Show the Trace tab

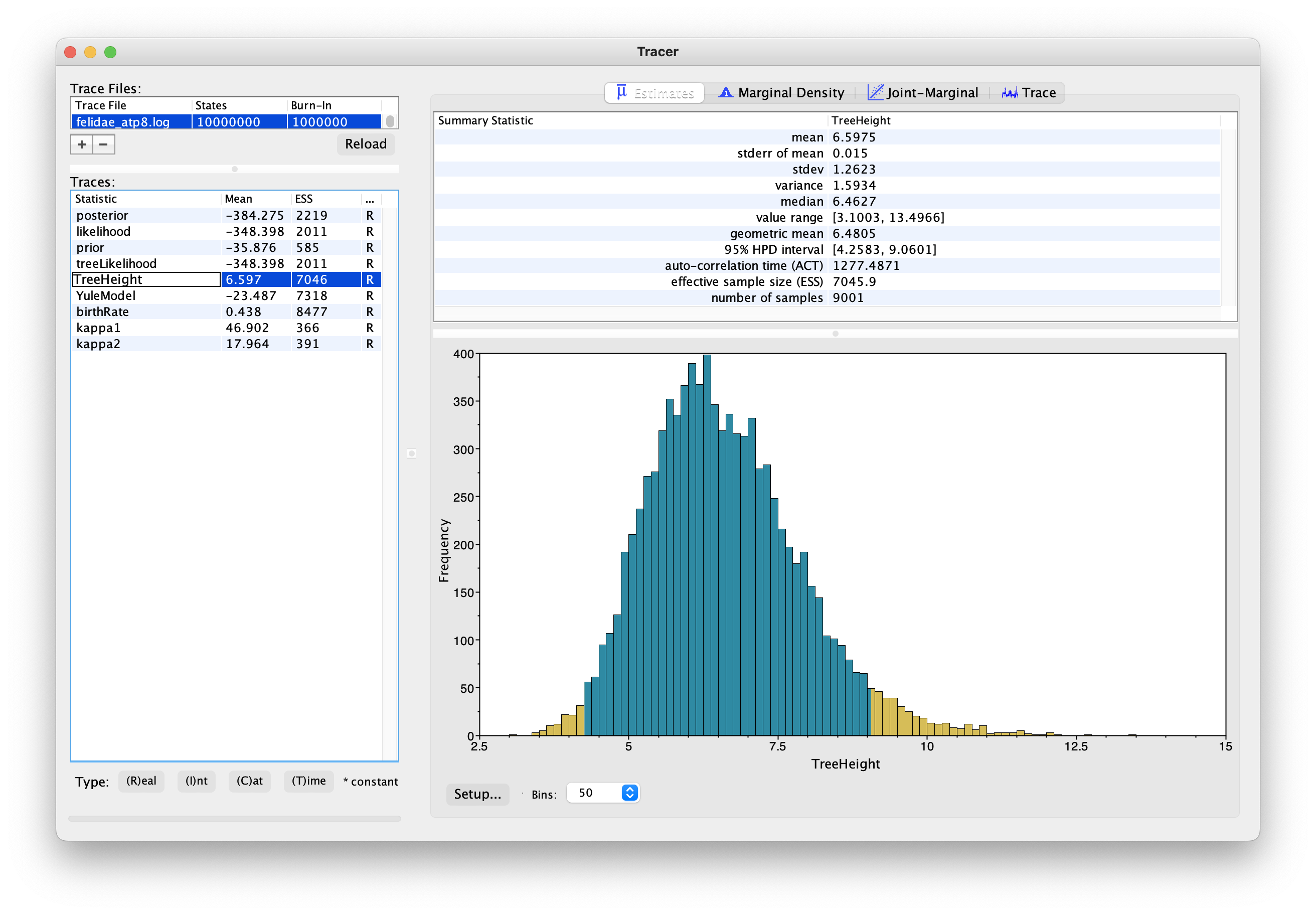coord(1028,93)
